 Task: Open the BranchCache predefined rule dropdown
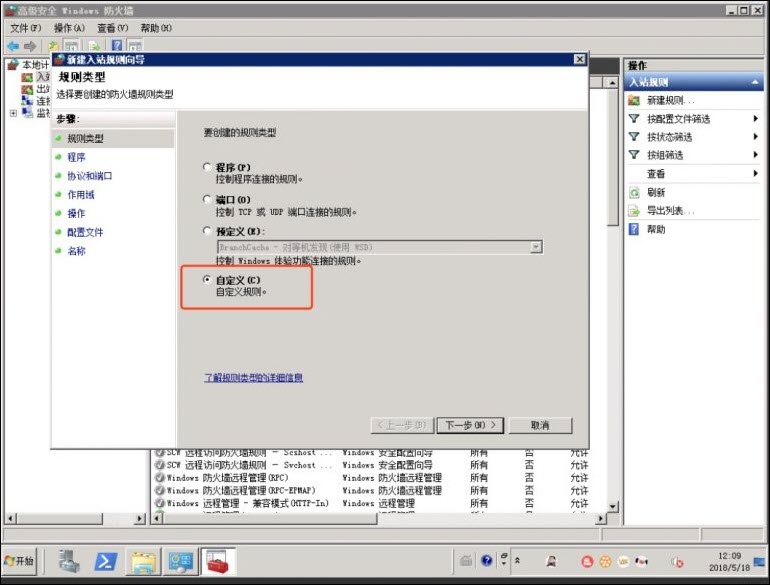pyautogui.click(x=536, y=247)
